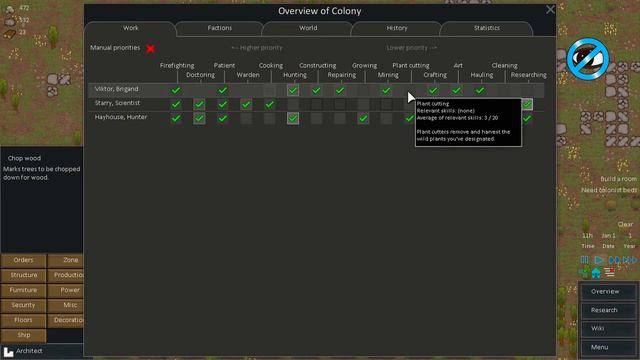
Task: Uncheck Viktor's Art checkbox
Action: 457,90
